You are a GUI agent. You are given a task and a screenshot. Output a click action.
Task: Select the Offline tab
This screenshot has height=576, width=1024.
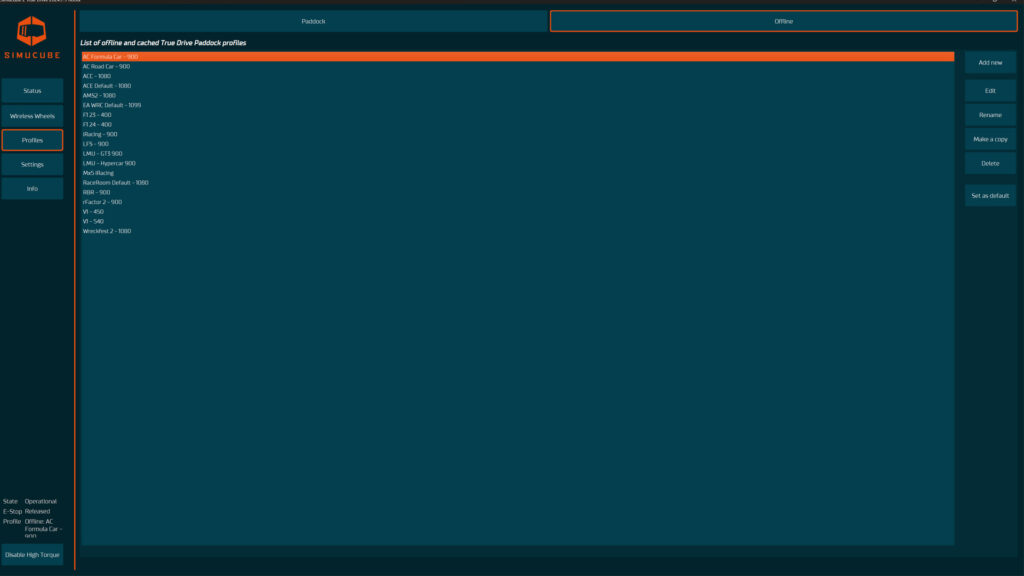[x=783, y=21]
